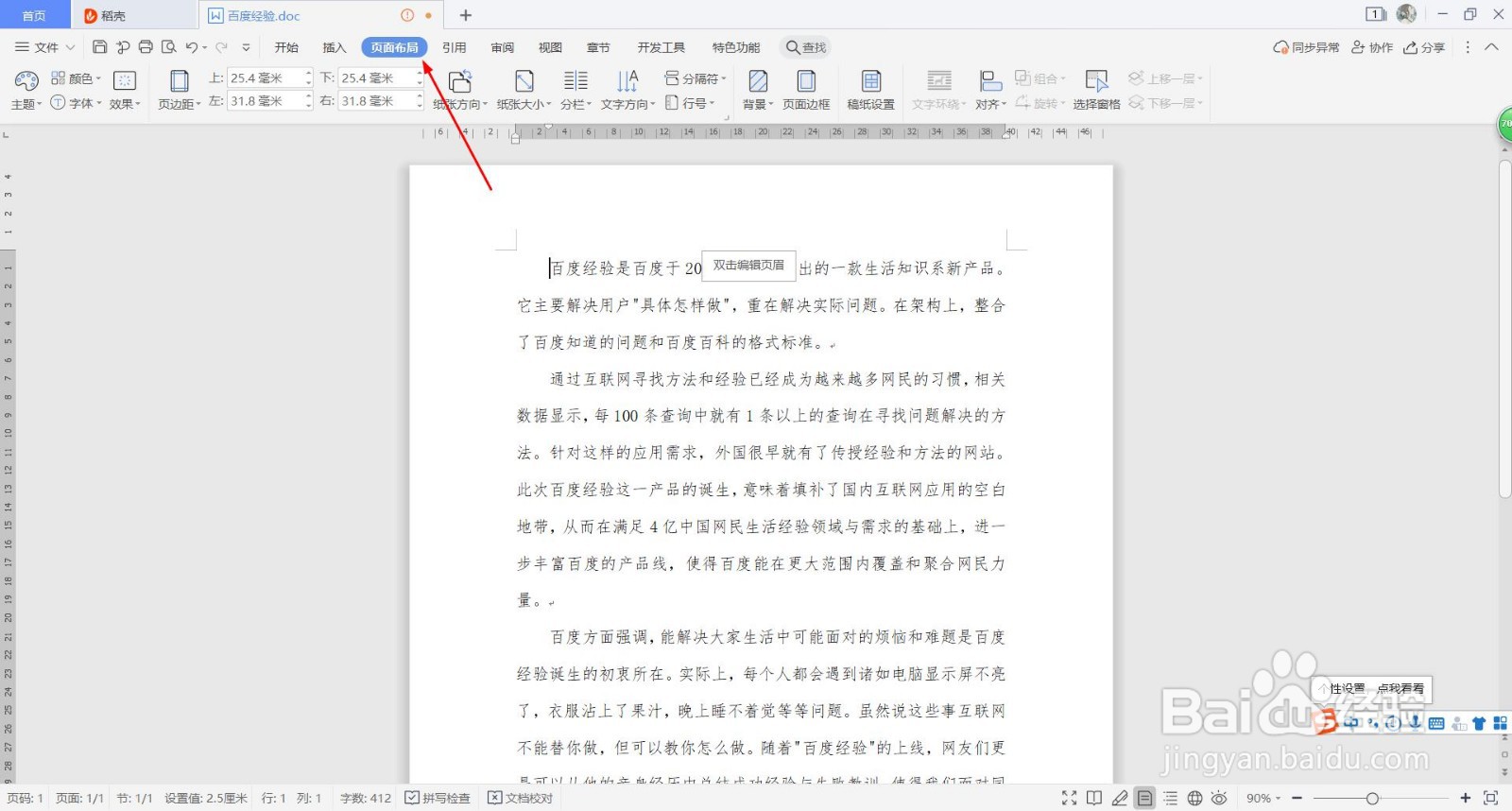Image resolution: width=1512 pixels, height=811 pixels.
Task: Toggle Document Proofing (文档校对) in status bar
Action: (520, 799)
